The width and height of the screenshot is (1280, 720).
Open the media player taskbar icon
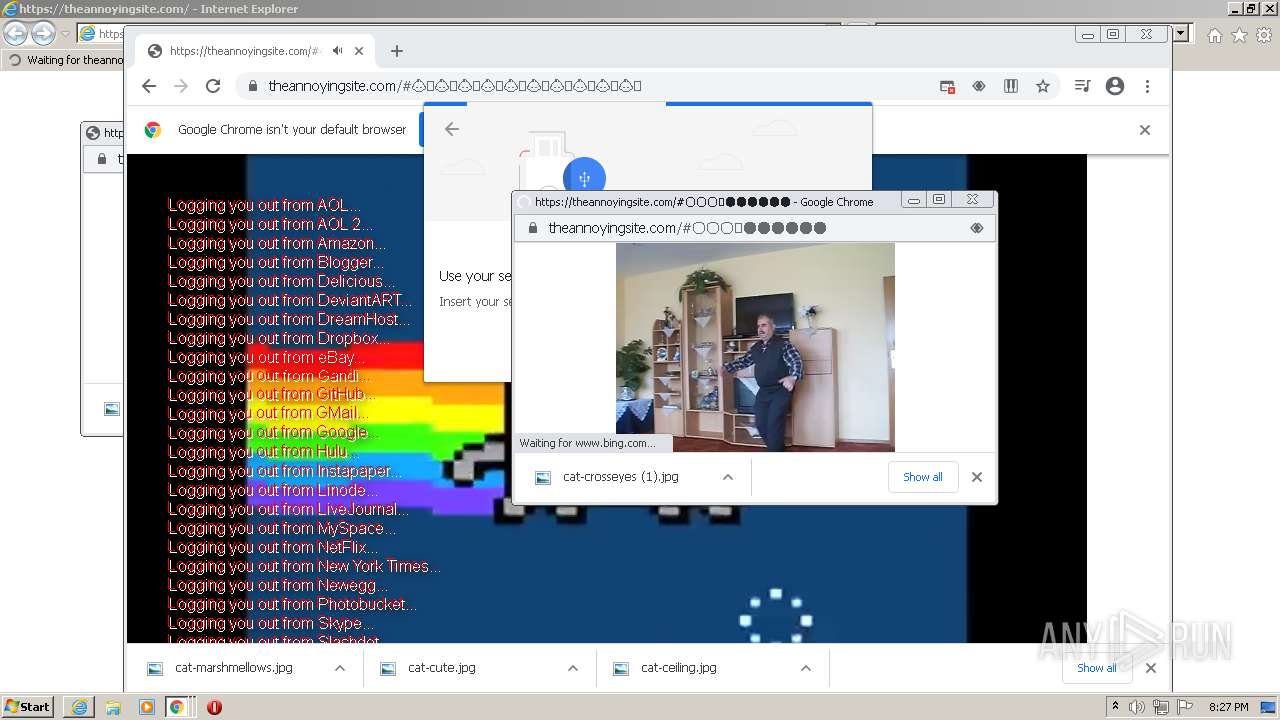[146, 707]
